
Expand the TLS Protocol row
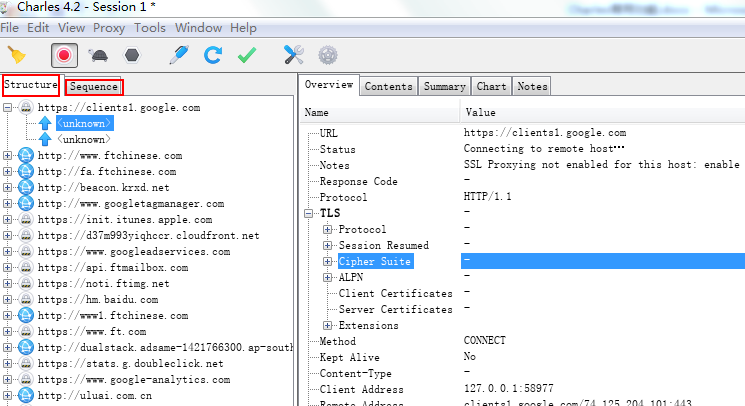[x=327, y=229]
